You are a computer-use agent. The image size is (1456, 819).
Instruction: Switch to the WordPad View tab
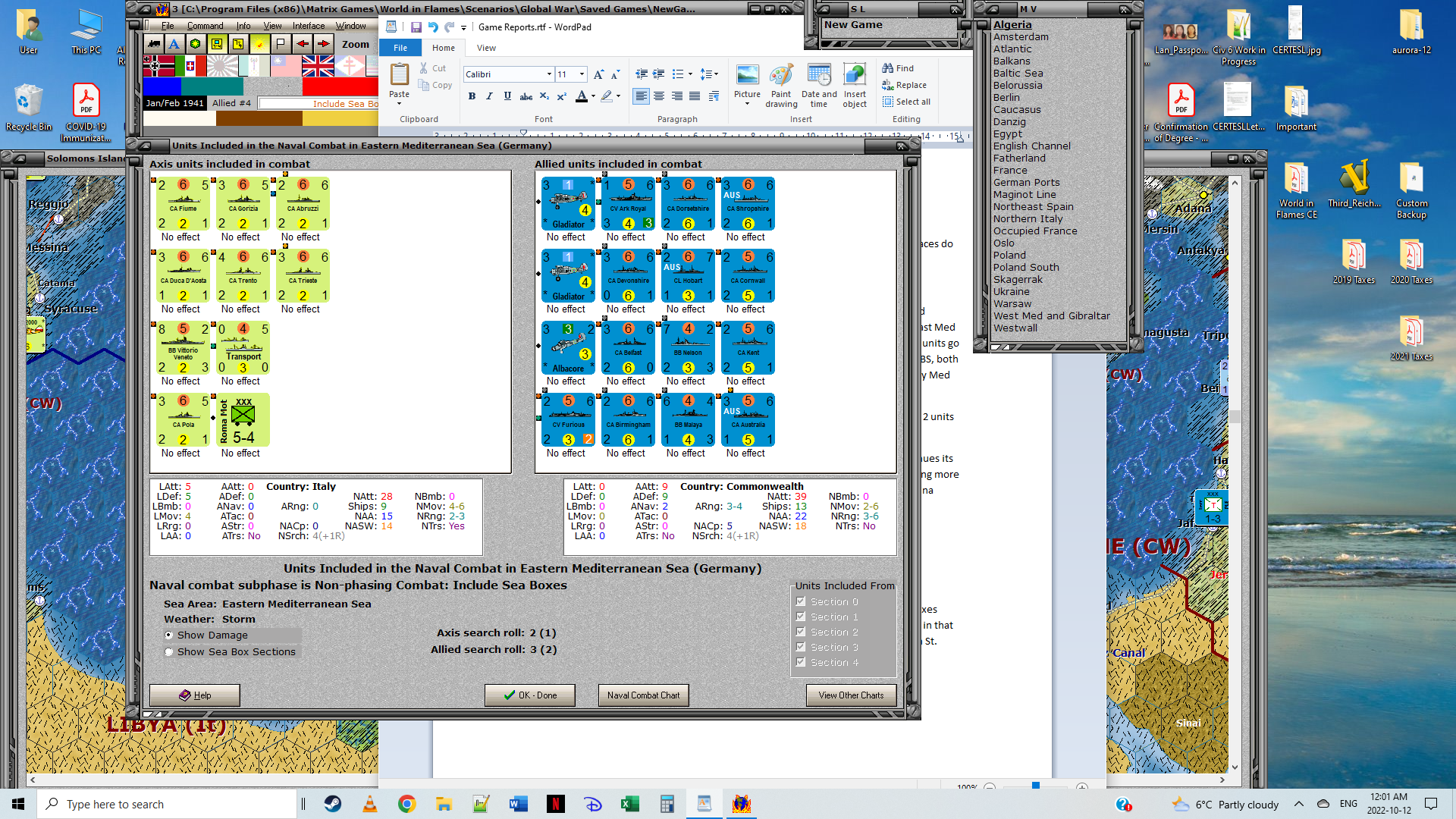click(486, 48)
